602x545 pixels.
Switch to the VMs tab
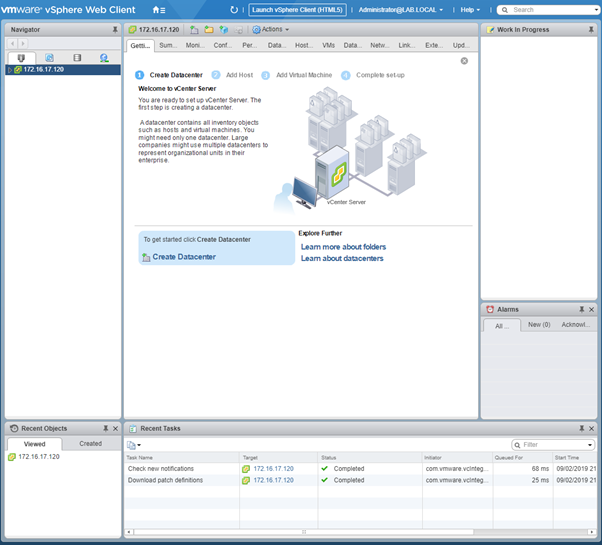(x=328, y=45)
